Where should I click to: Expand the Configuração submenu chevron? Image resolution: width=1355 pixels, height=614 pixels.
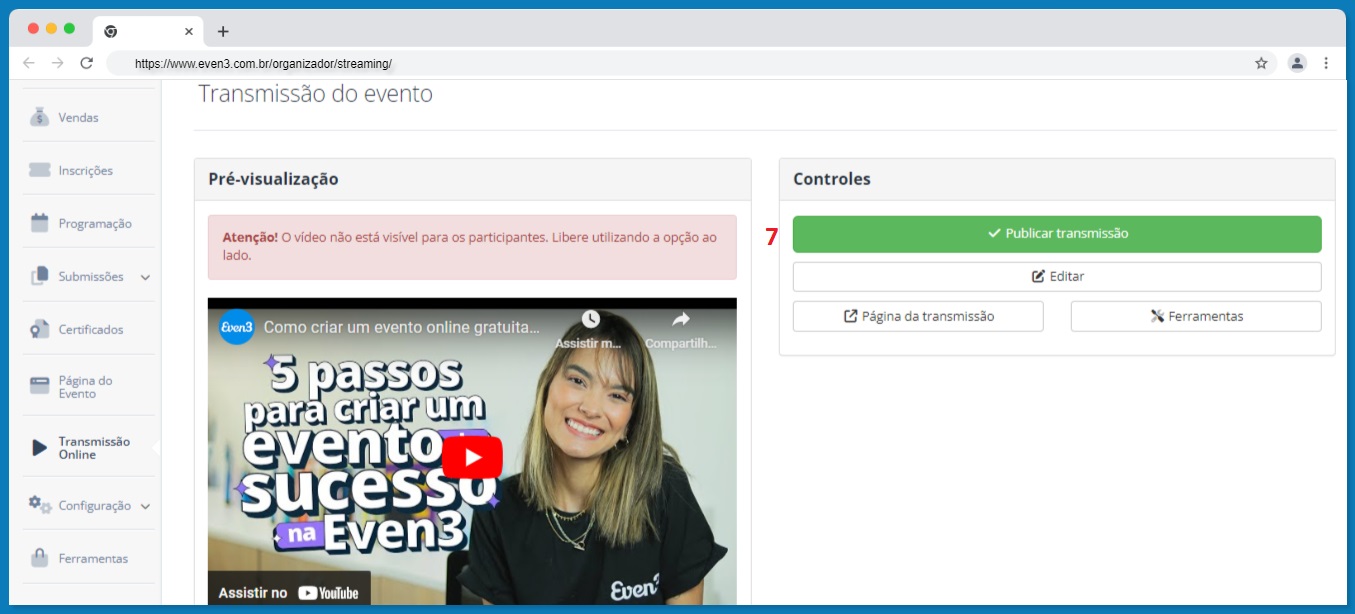point(145,506)
